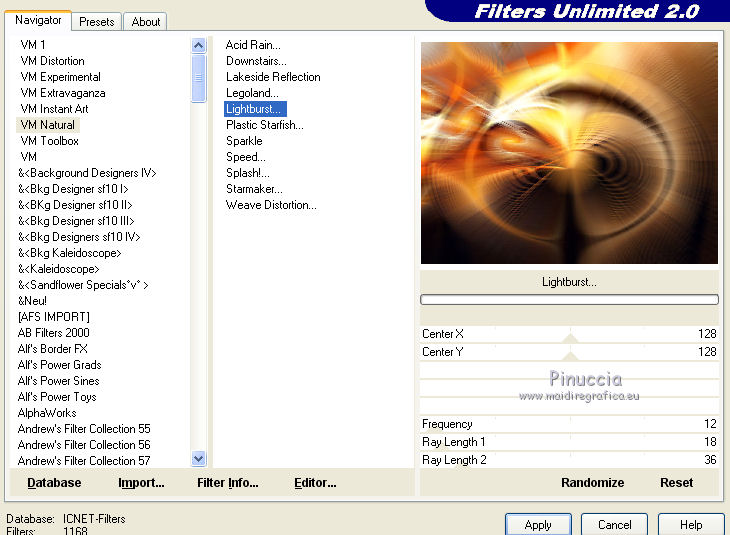Click the category list scrollbar thumb

click(x=198, y=78)
